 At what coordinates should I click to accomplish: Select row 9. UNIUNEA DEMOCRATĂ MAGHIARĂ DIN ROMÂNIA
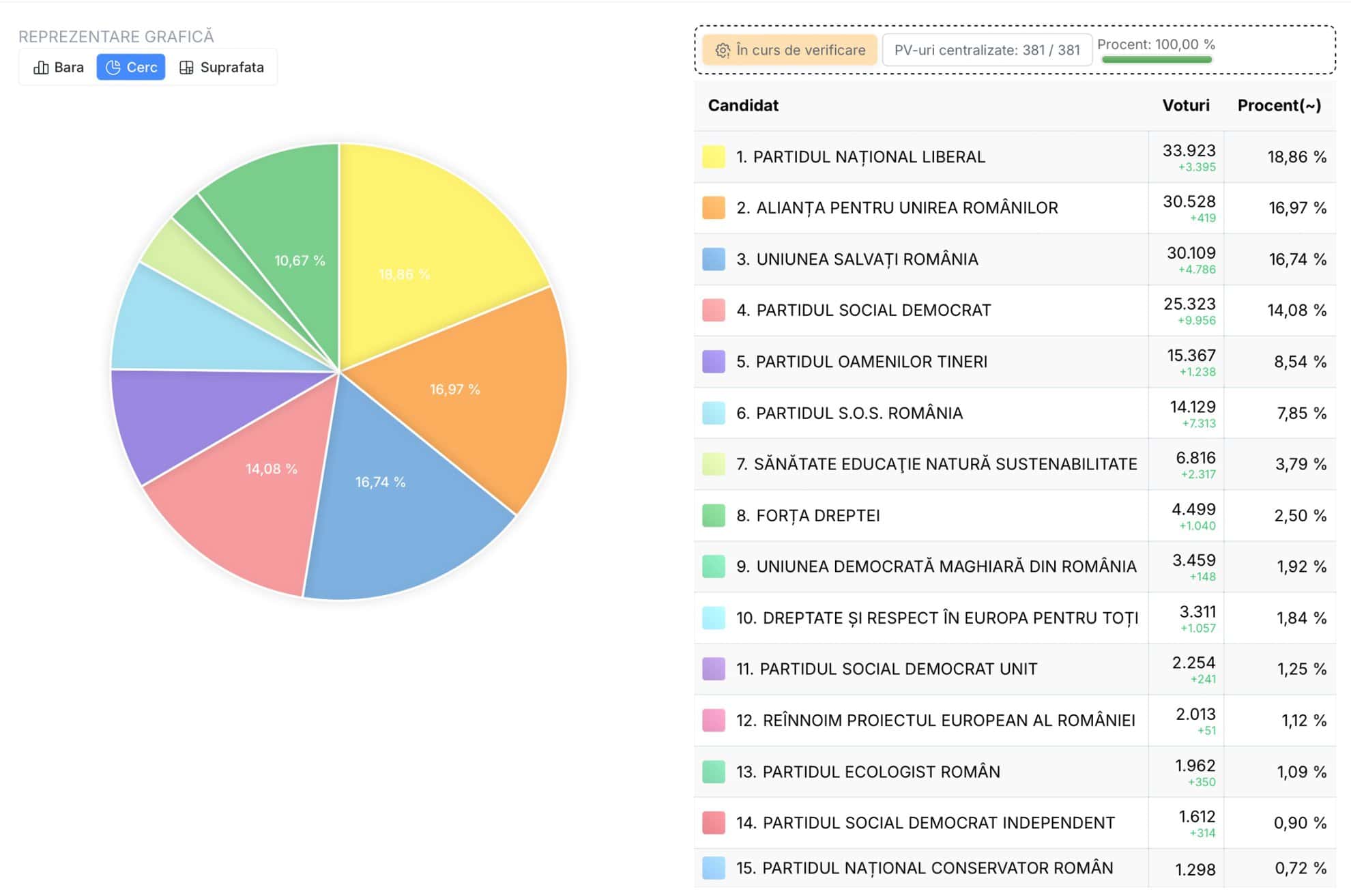click(1015, 566)
